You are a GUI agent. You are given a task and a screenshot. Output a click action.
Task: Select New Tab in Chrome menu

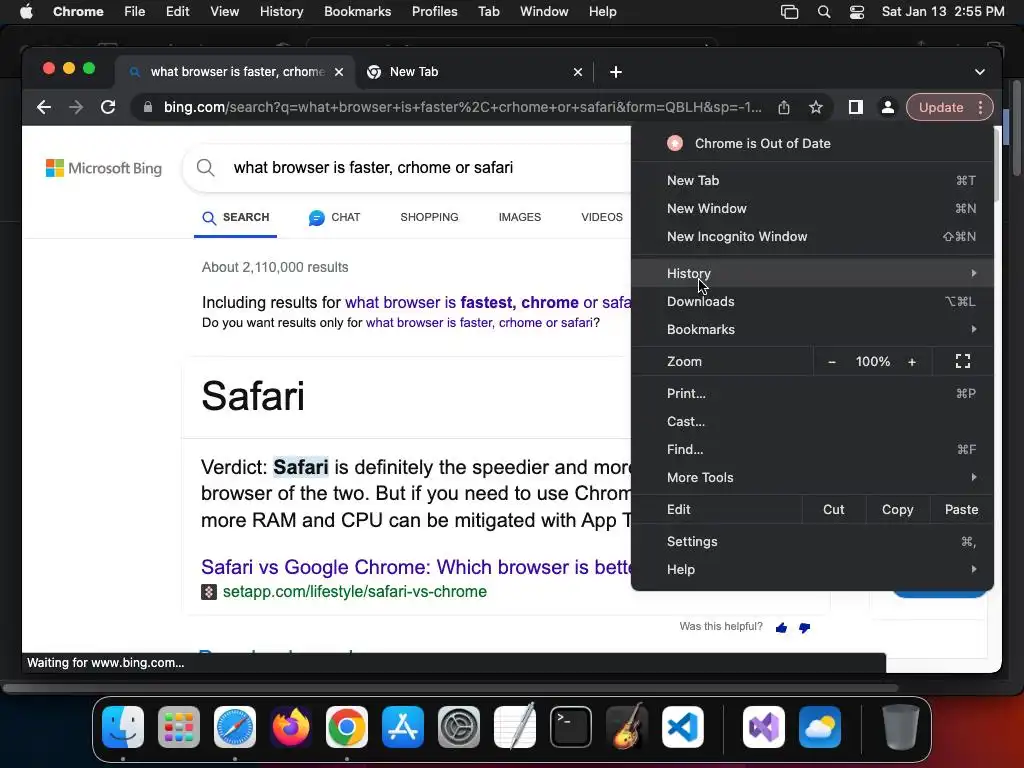click(812, 180)
